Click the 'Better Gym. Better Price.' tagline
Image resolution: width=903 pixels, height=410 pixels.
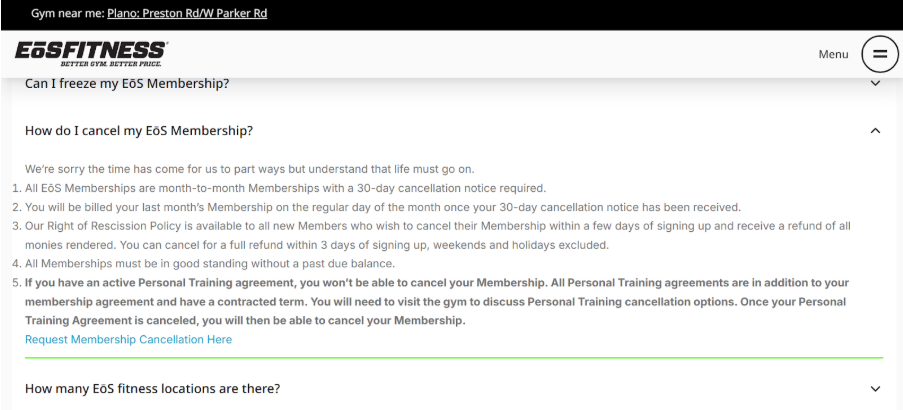coord(111,64)
